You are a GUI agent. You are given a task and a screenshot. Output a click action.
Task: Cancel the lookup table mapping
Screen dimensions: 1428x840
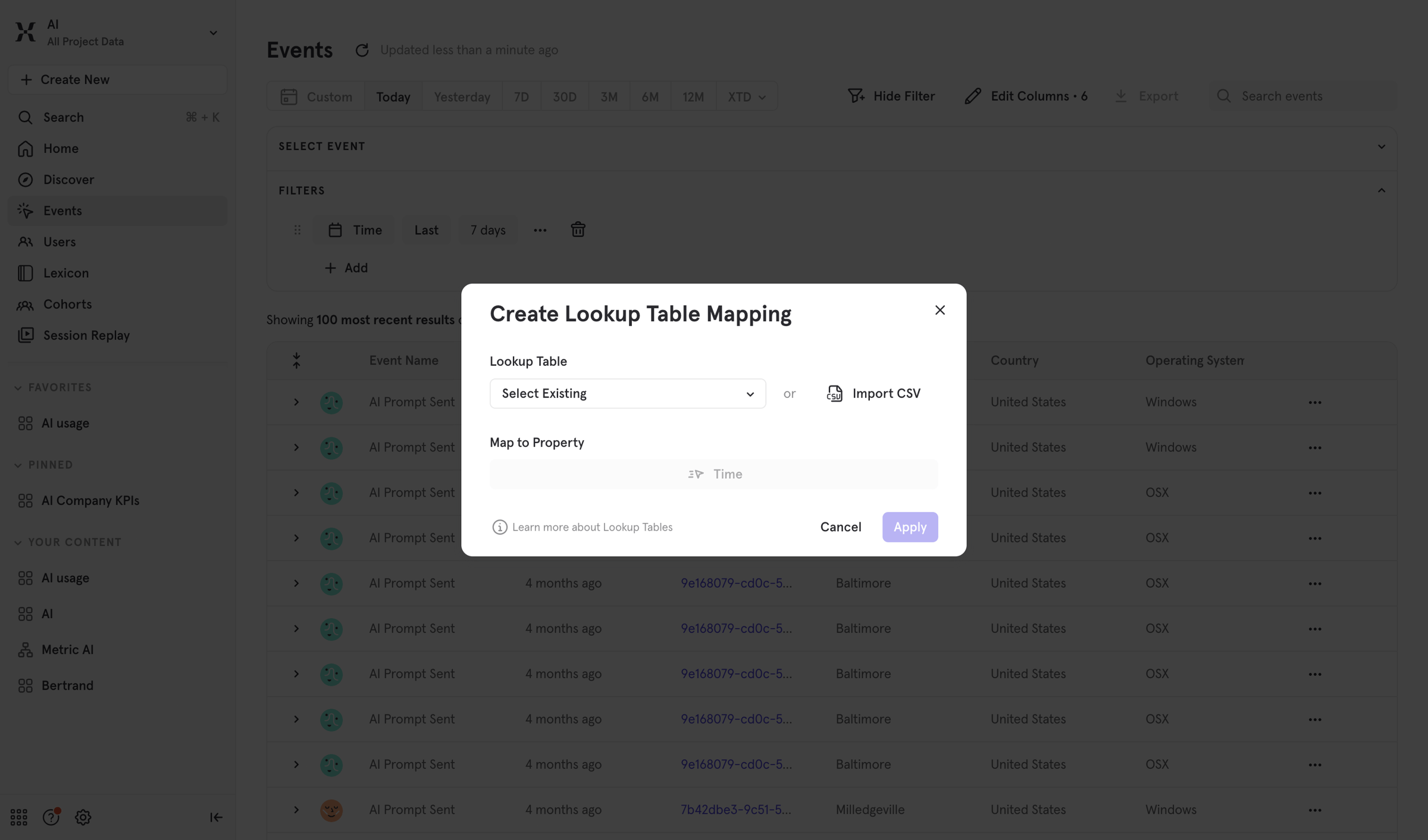840,527
